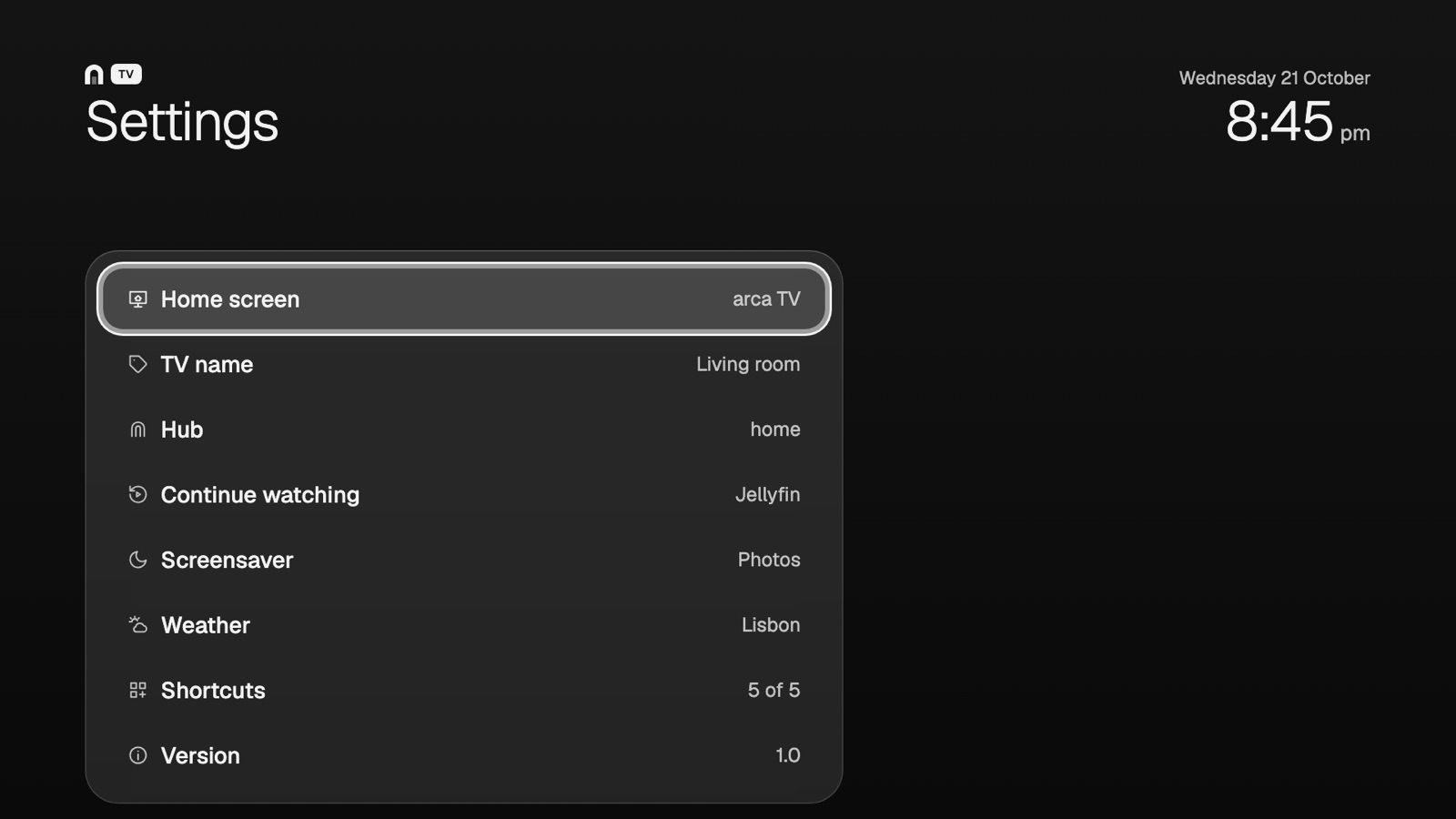
Task: Click the 'home' hub value
Action: click(775, 430)
